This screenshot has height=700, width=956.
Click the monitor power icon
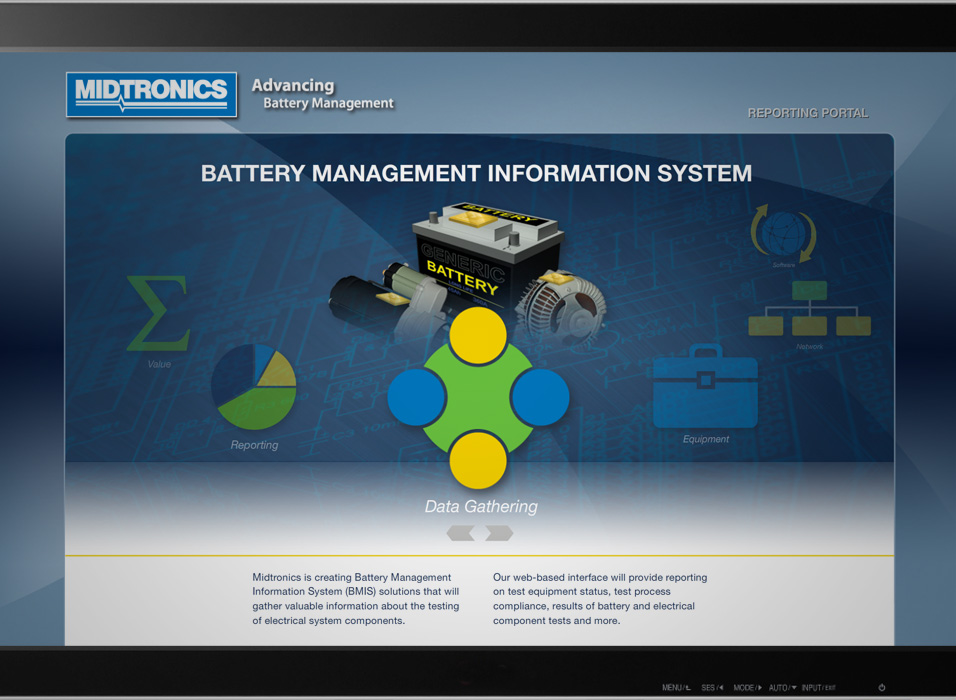[882, 687]
